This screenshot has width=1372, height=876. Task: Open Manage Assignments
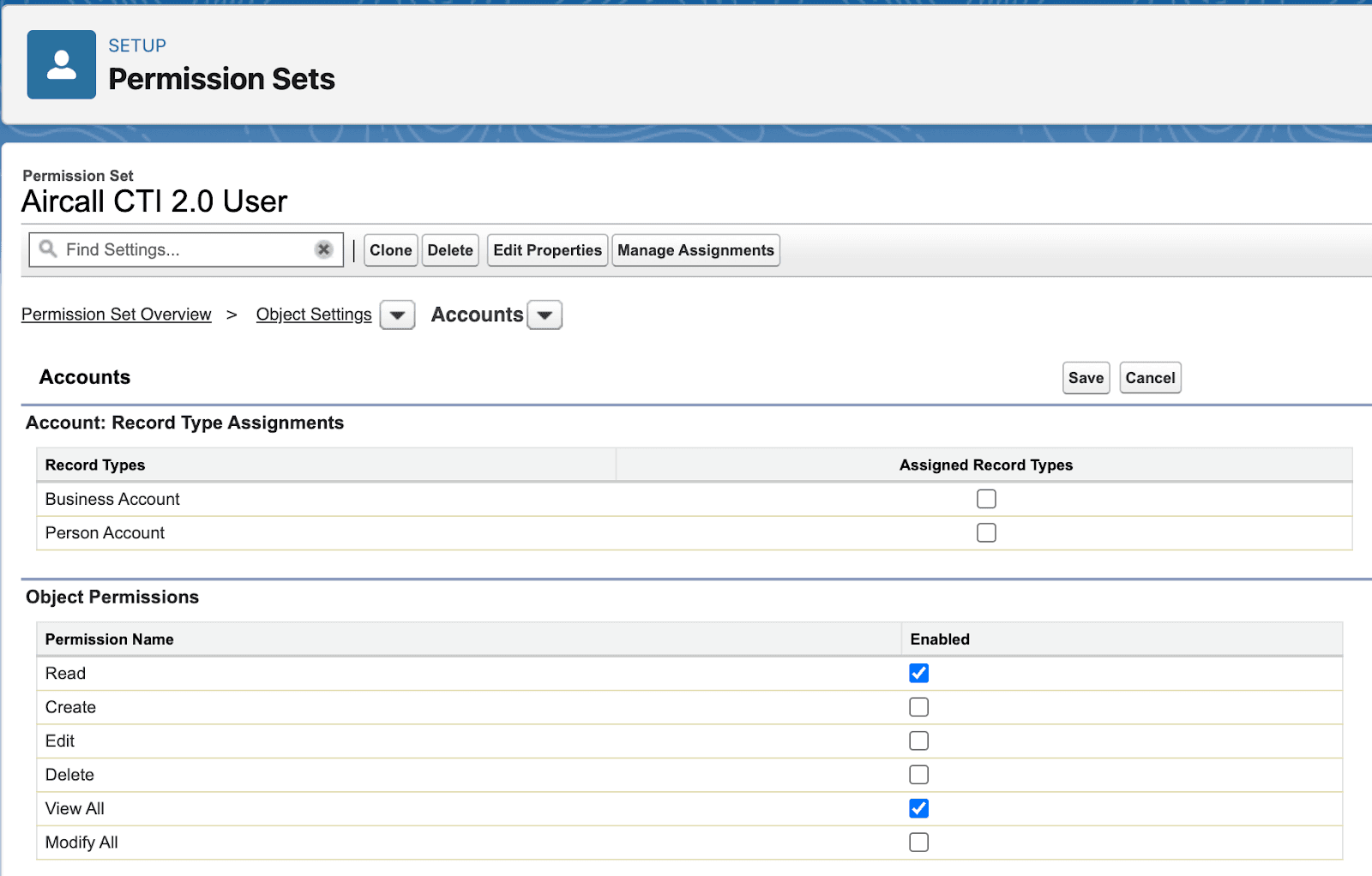coord(695,250)
